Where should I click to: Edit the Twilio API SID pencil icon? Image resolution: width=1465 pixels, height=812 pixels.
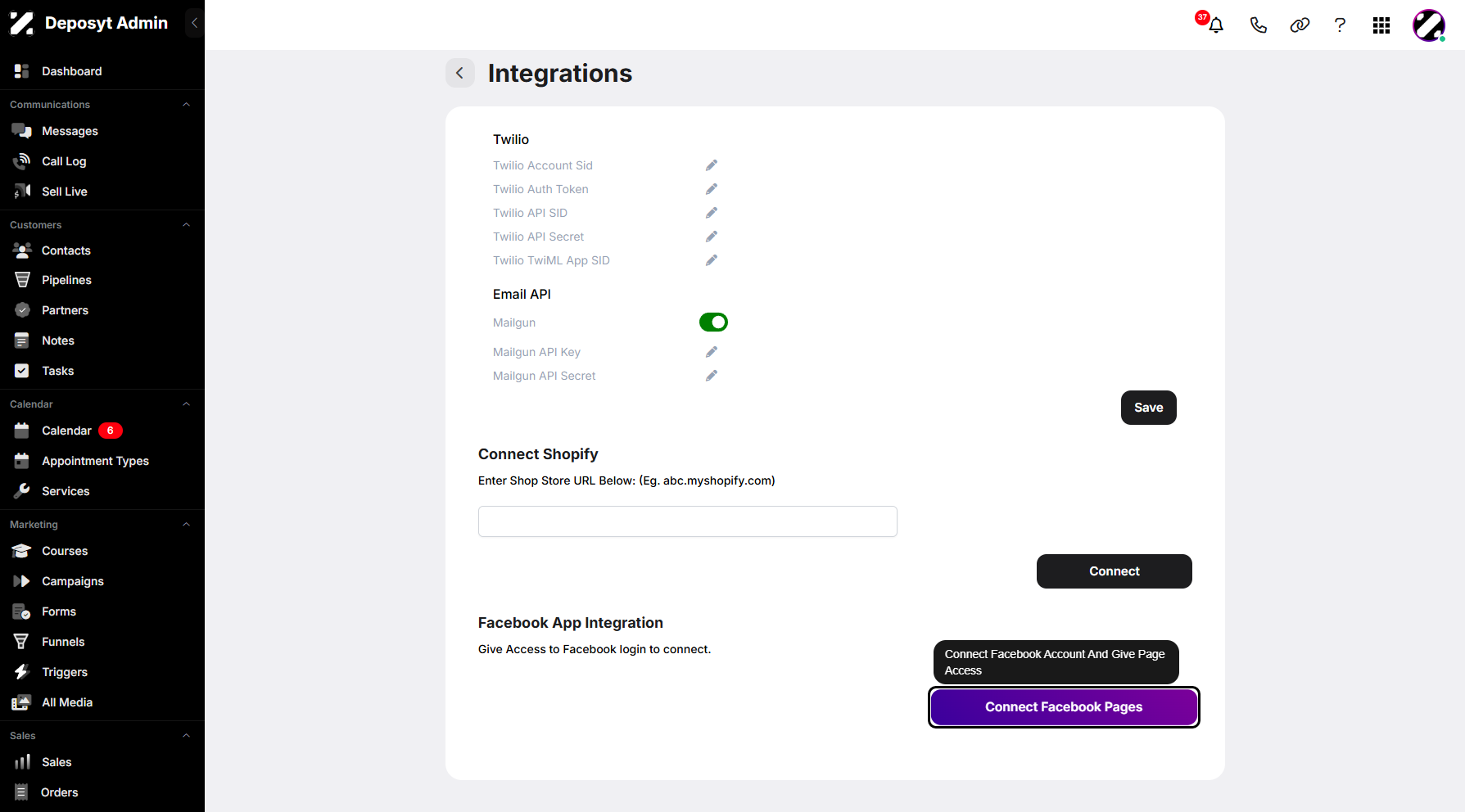click(x=712, y=213)
